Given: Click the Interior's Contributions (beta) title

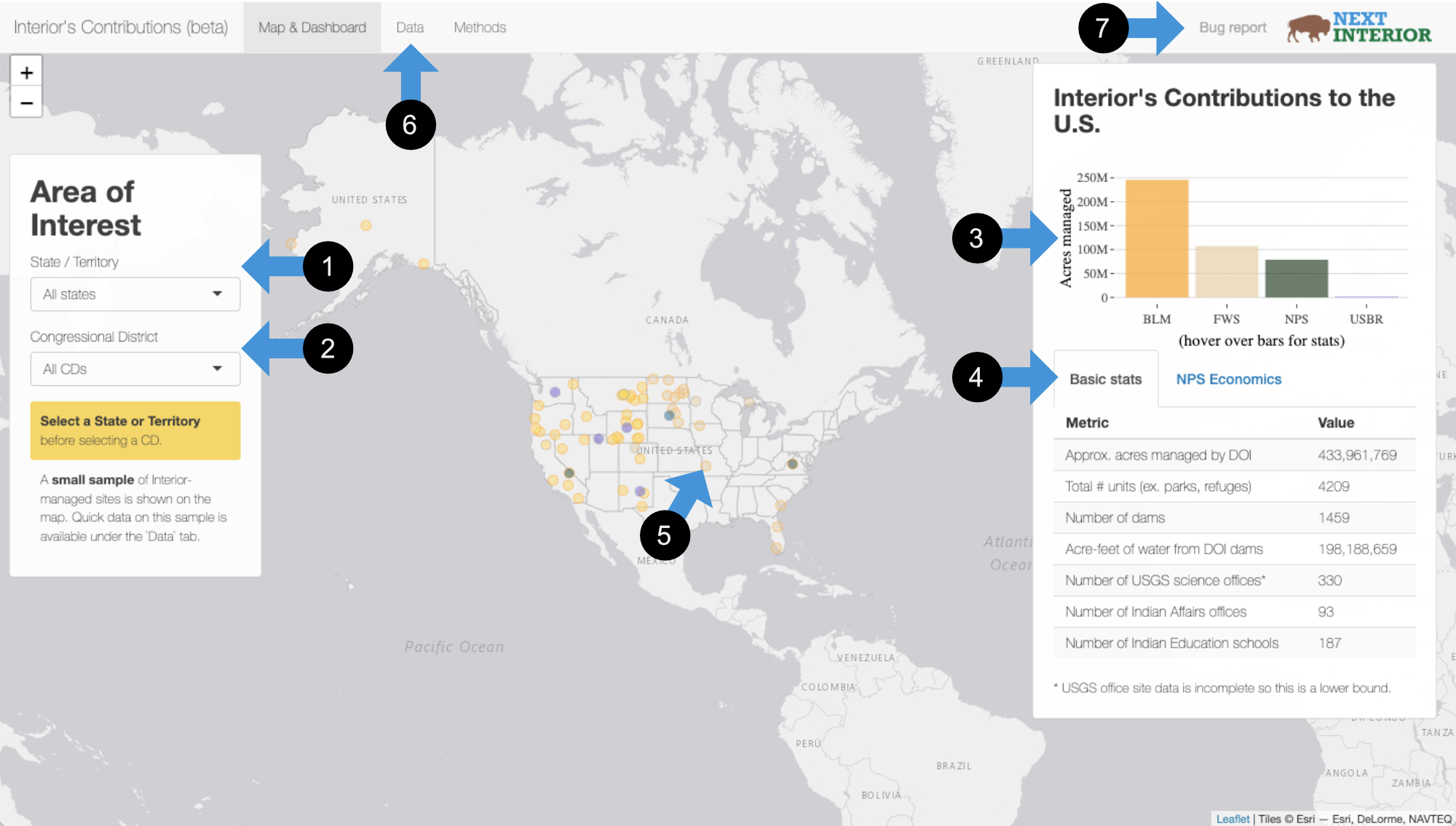Looking at the screenshot, I should (120, 27).
